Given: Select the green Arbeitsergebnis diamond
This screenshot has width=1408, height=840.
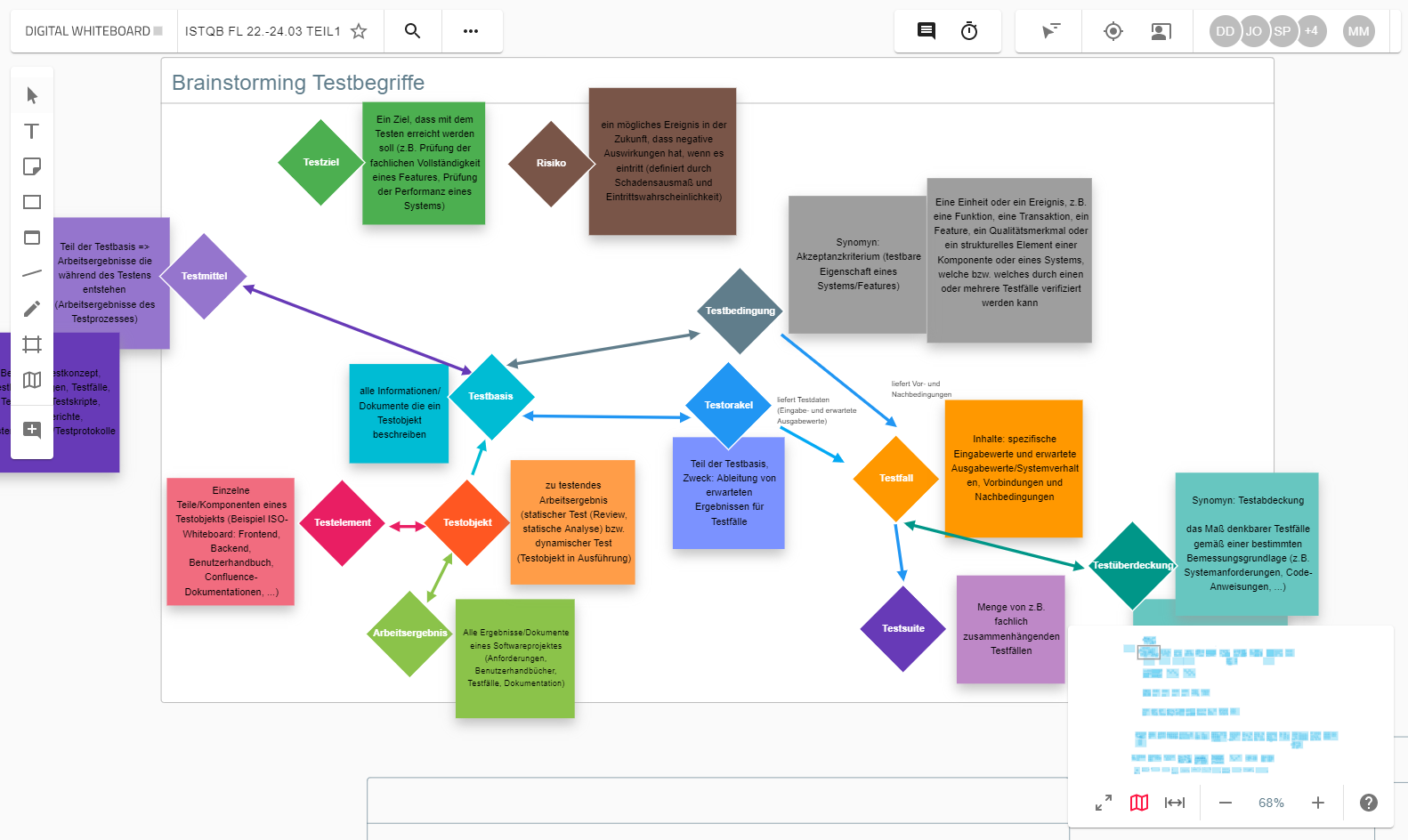Looking at the screenshot, I should [x=410, y=634].
